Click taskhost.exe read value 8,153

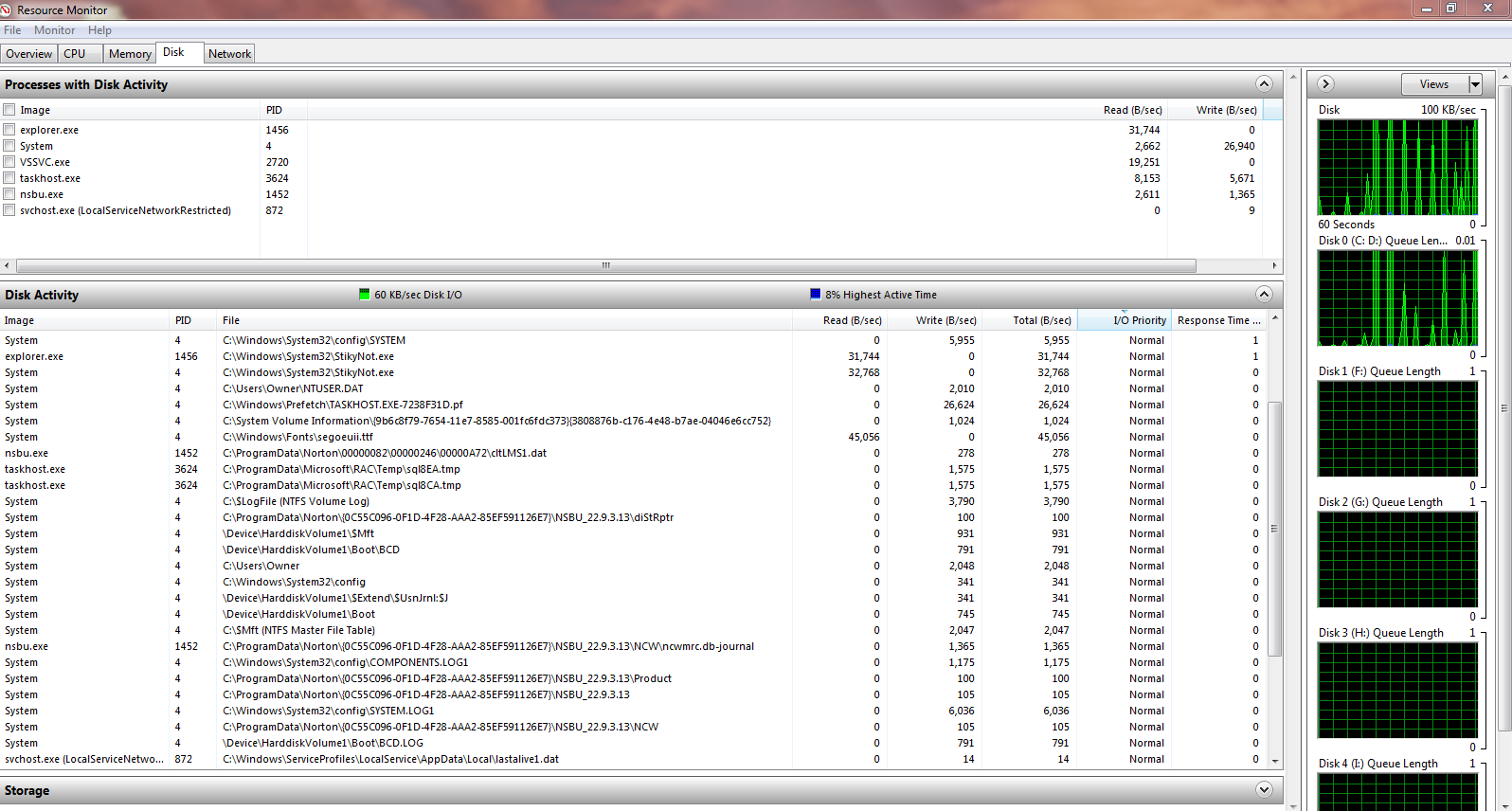(1146, 178)
